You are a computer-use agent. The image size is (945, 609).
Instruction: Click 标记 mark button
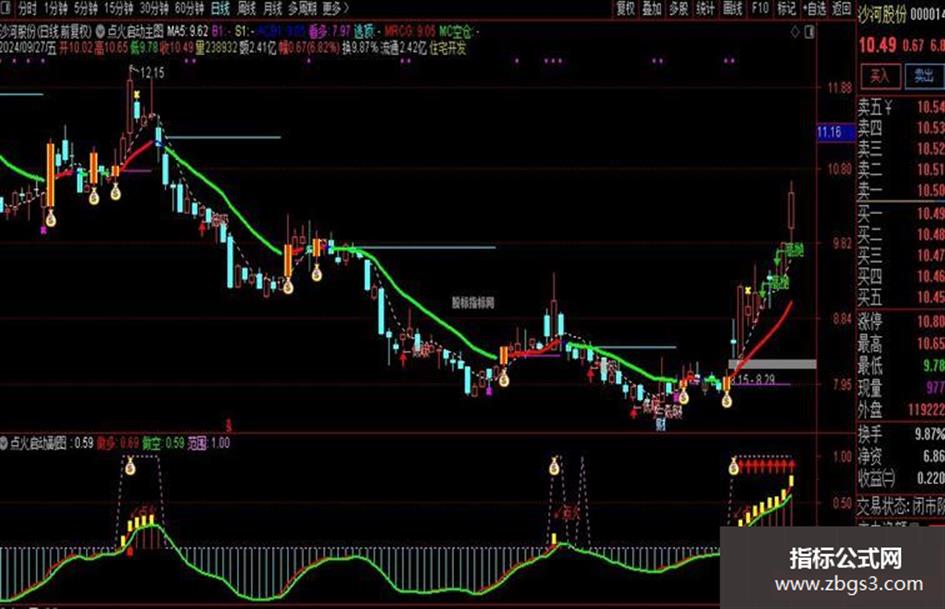[x=786, y=8]
